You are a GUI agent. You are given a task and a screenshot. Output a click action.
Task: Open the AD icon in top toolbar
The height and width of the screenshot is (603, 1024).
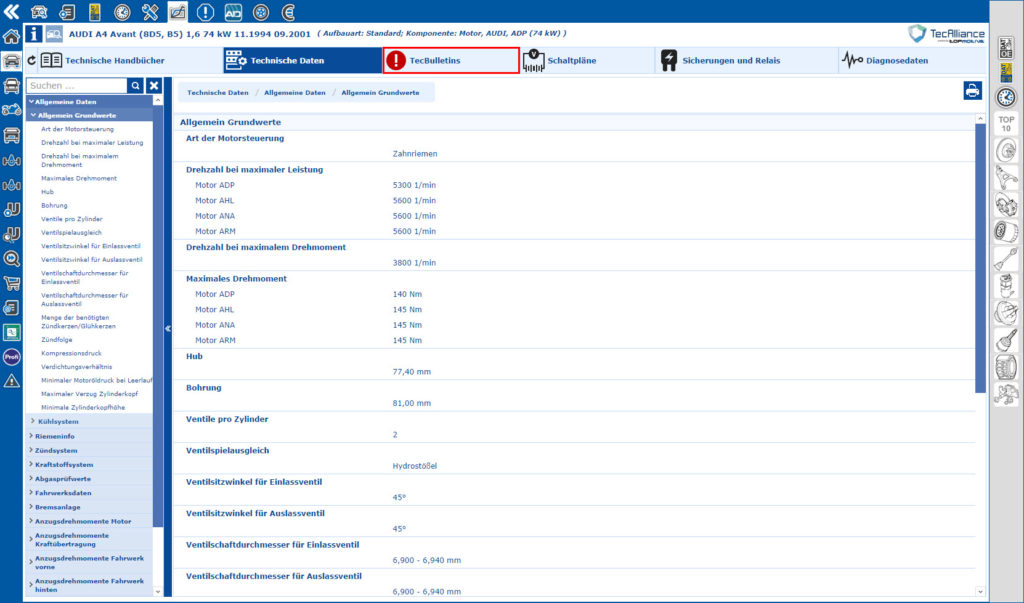233,12
